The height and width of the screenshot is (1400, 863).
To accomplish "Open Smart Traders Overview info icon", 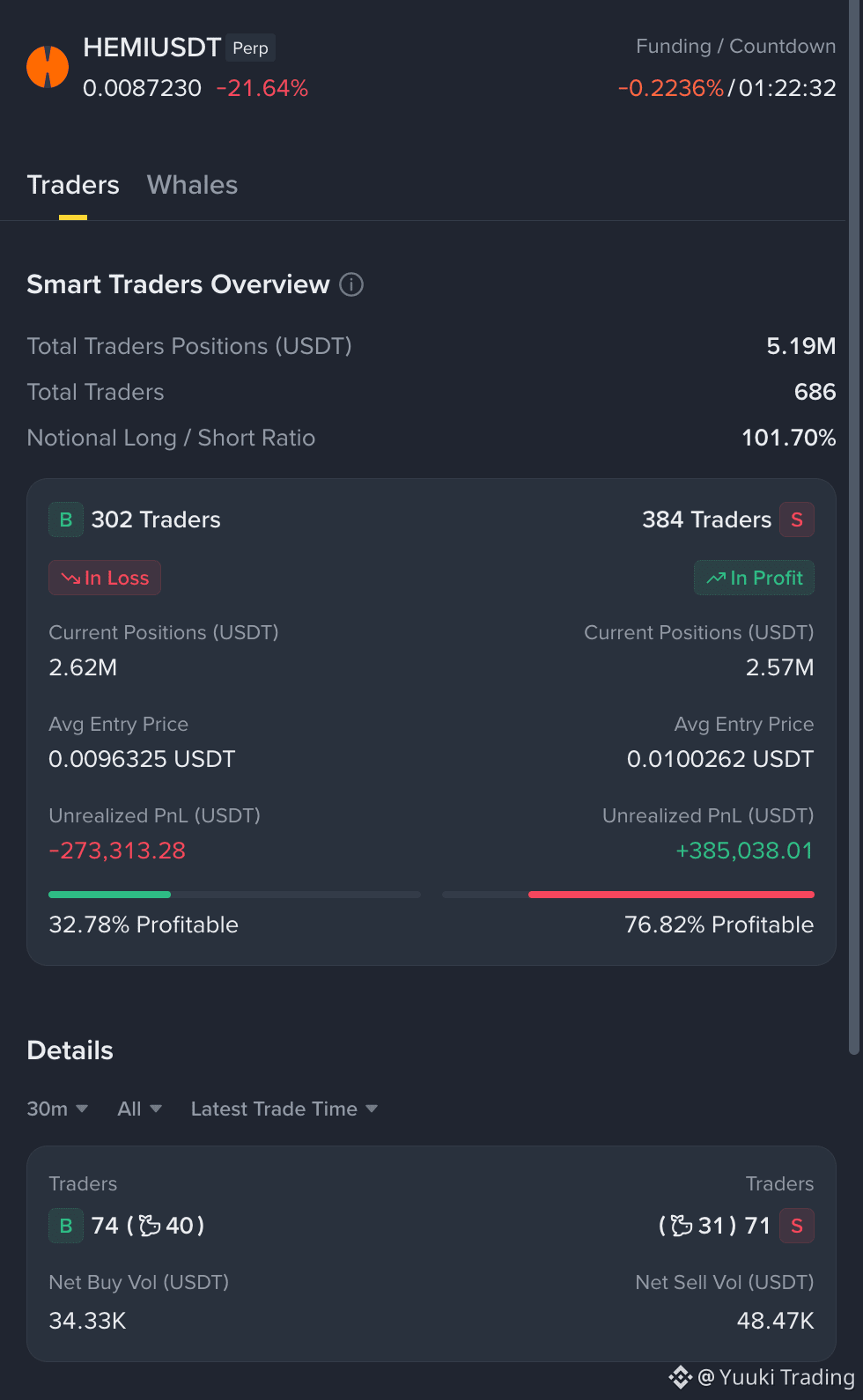I will [x=351, y=284].
